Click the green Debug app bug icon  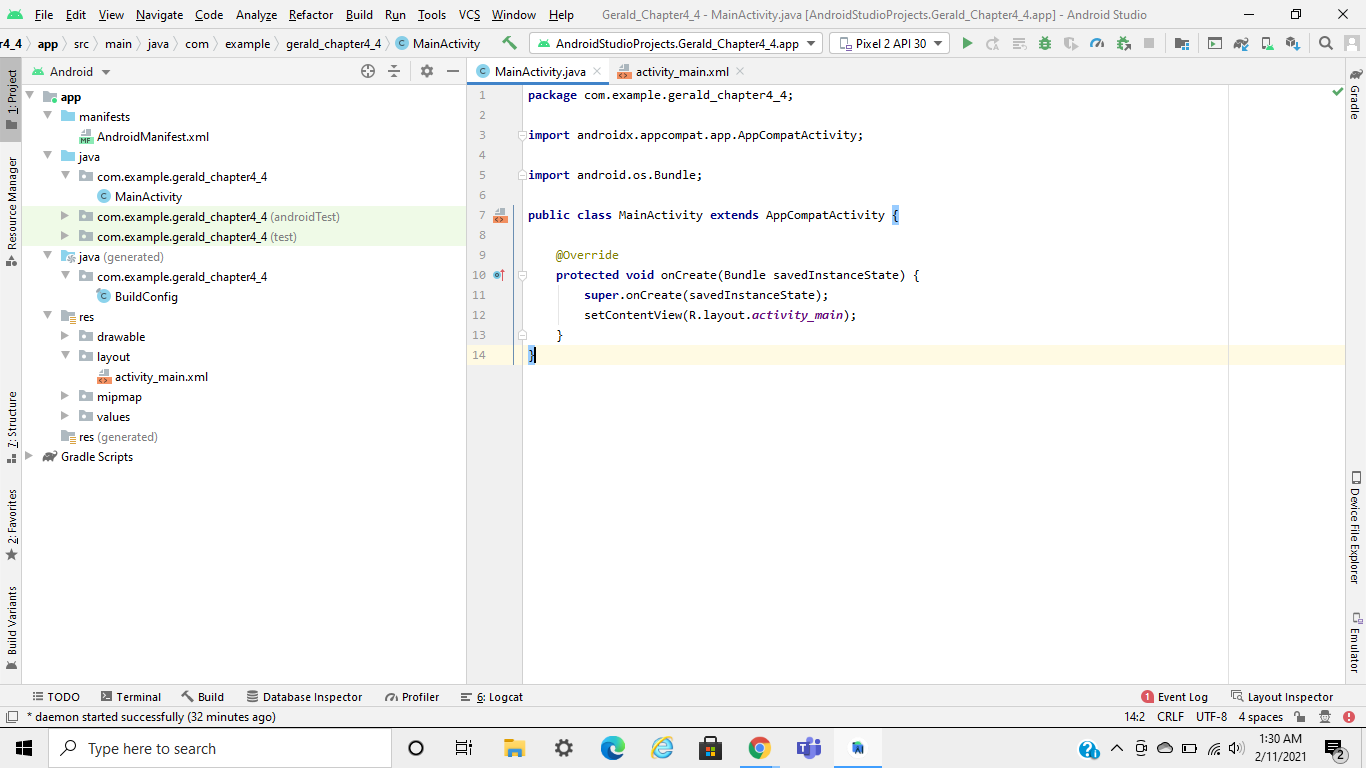click(x=1045, y=44)
